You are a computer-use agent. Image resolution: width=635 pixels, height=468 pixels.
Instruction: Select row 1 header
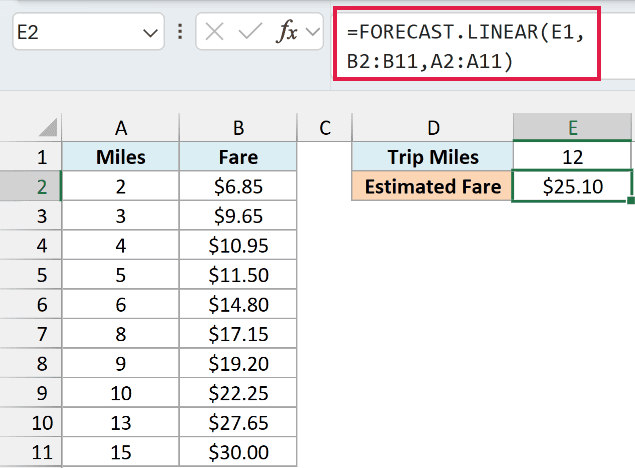pyautogui.click(x=31, y=157)
